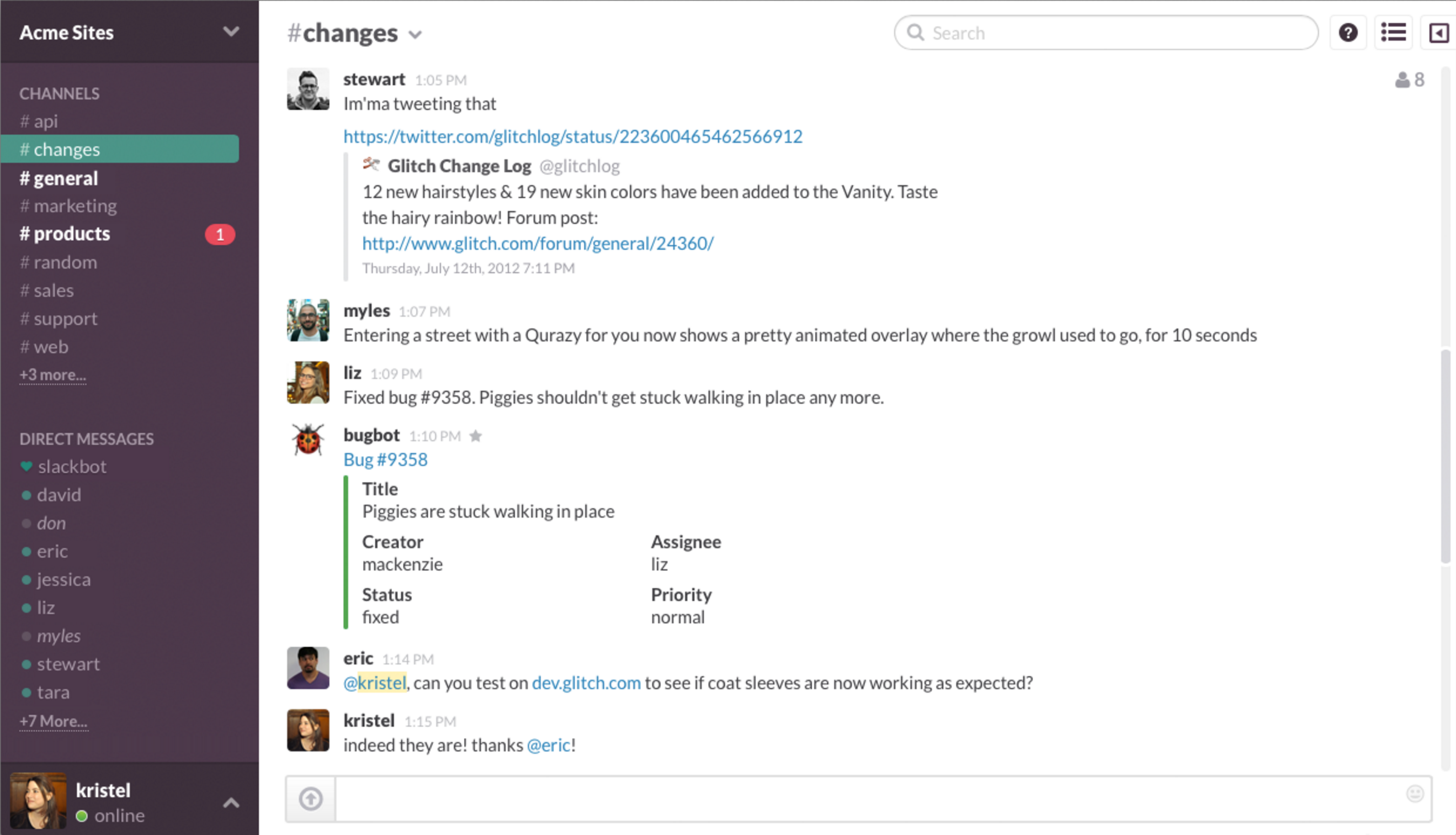
Task: Click the message pane vertical scrollbar
Action: (x=1446, y=457)
